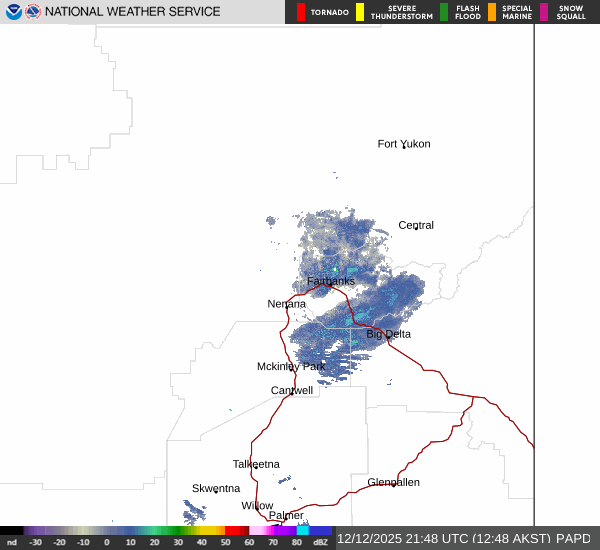Click the PAPD radar station identifier

click(574, 538)
